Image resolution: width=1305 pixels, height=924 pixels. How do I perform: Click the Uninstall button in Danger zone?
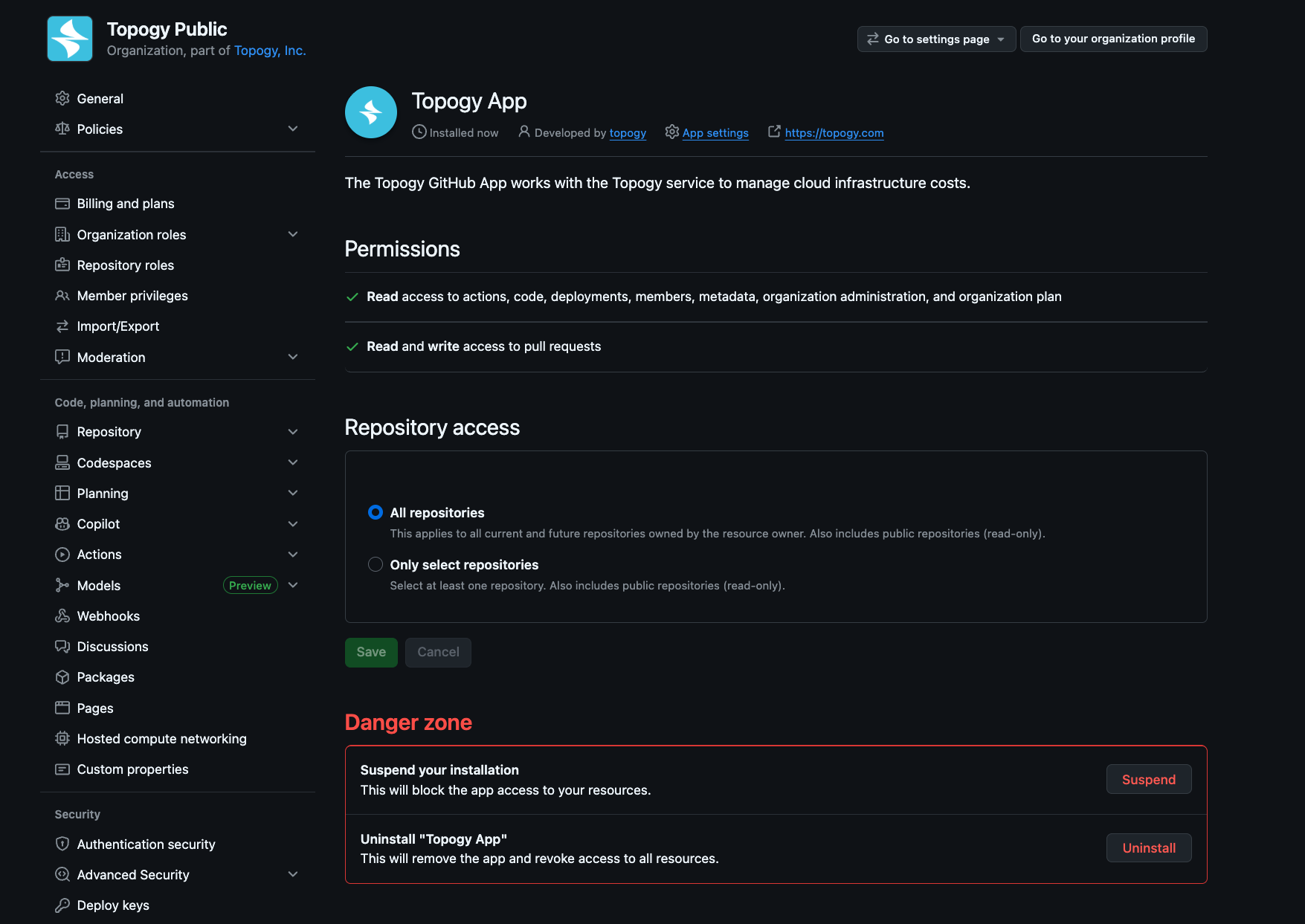[1149, 847]
